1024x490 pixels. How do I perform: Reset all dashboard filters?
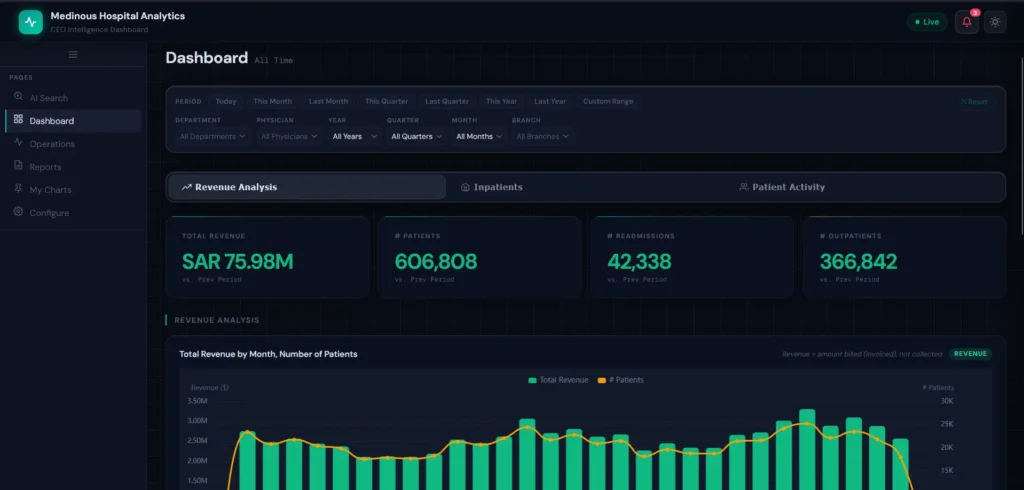tap(974, 101)
